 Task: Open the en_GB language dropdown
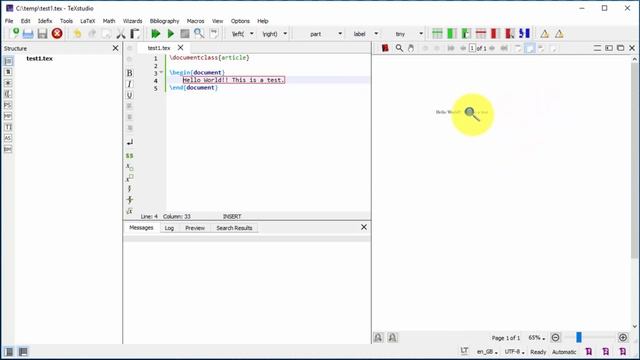tap(487, 351)
